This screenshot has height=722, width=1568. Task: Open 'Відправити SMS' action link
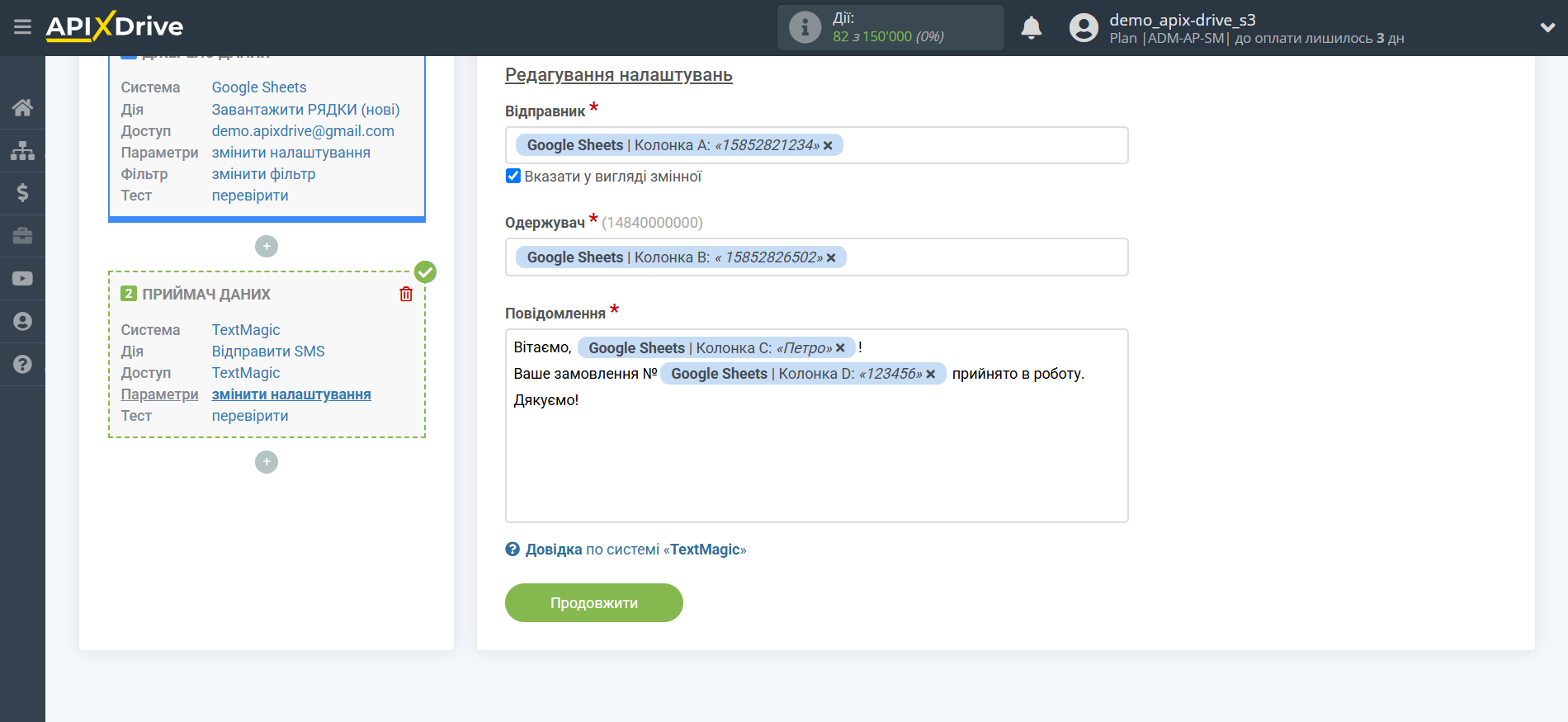(x=268, y=352)
